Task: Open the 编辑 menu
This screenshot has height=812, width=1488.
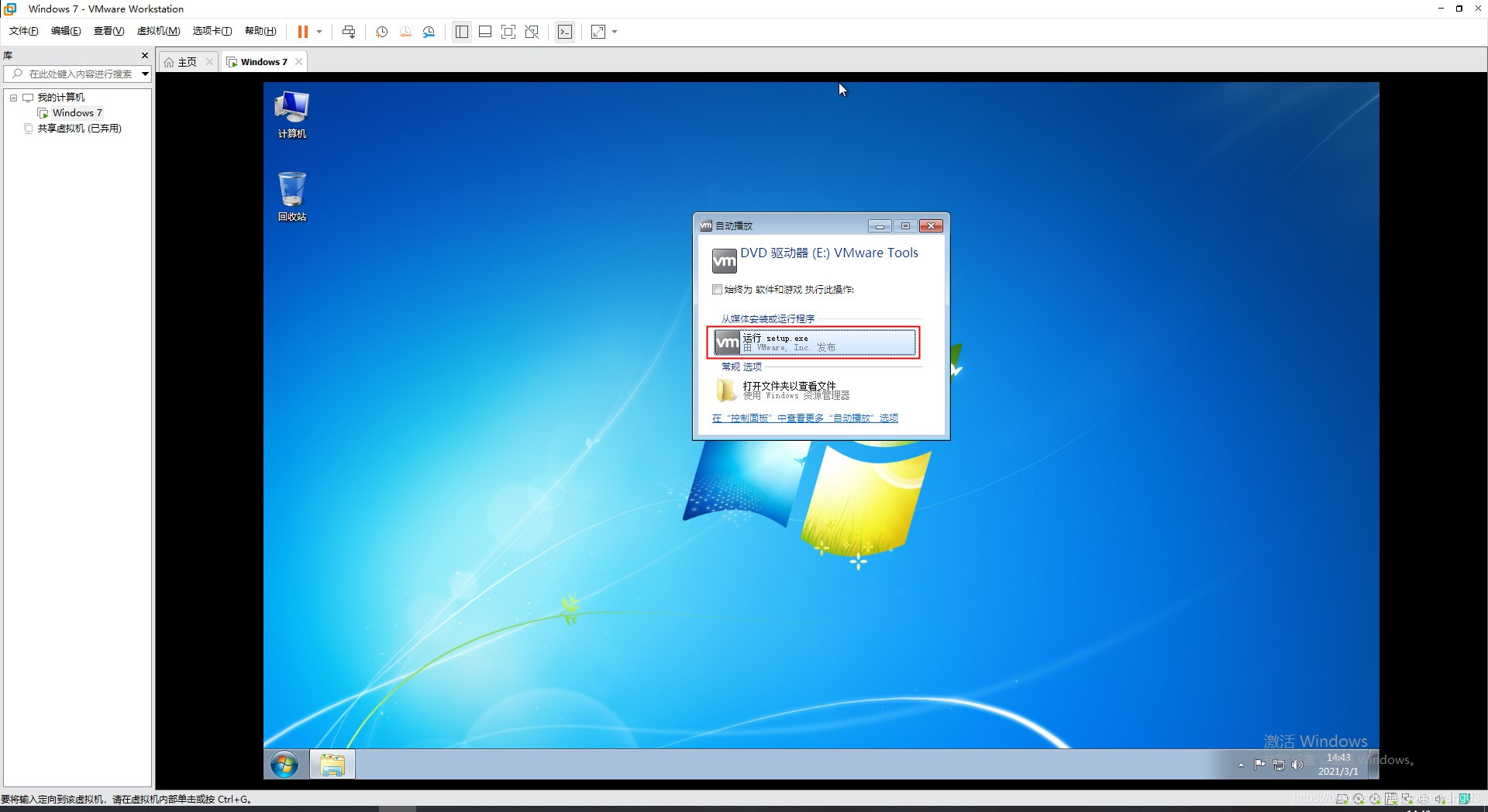Action: pyautogui.click(x=66, y=31)
